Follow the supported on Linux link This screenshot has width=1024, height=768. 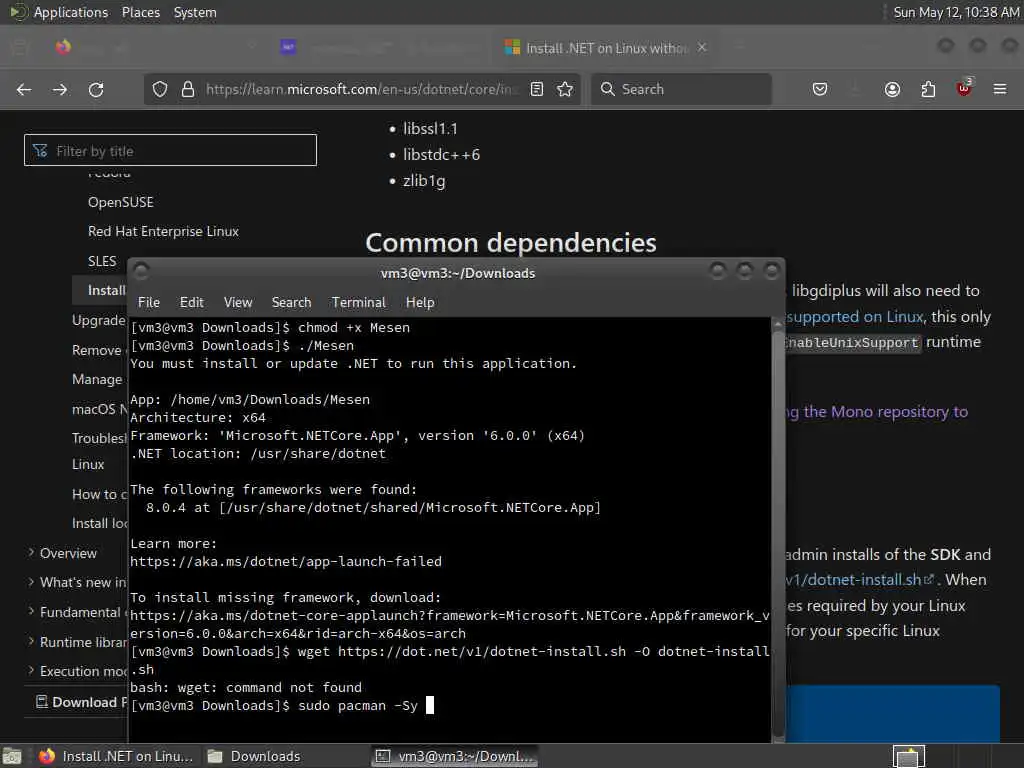(x=856, y=317)
